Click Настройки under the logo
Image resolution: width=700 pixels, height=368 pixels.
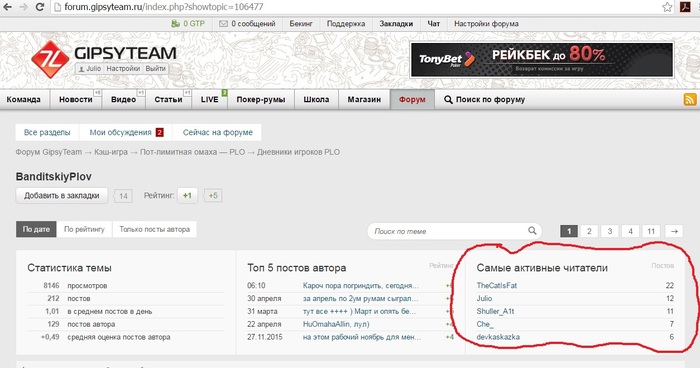(123, 68)
